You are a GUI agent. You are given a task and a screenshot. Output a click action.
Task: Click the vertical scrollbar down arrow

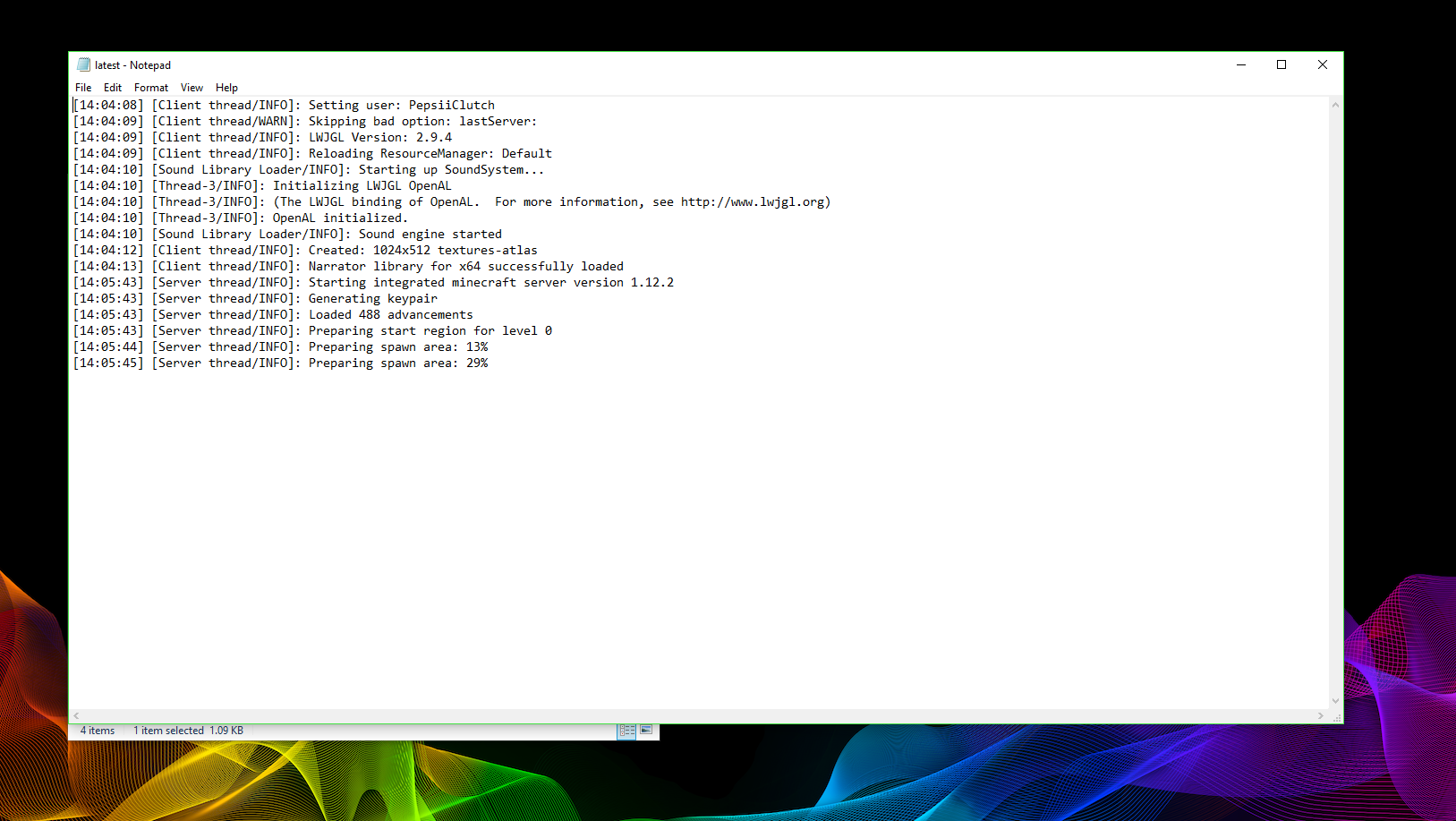[1335, 701]
